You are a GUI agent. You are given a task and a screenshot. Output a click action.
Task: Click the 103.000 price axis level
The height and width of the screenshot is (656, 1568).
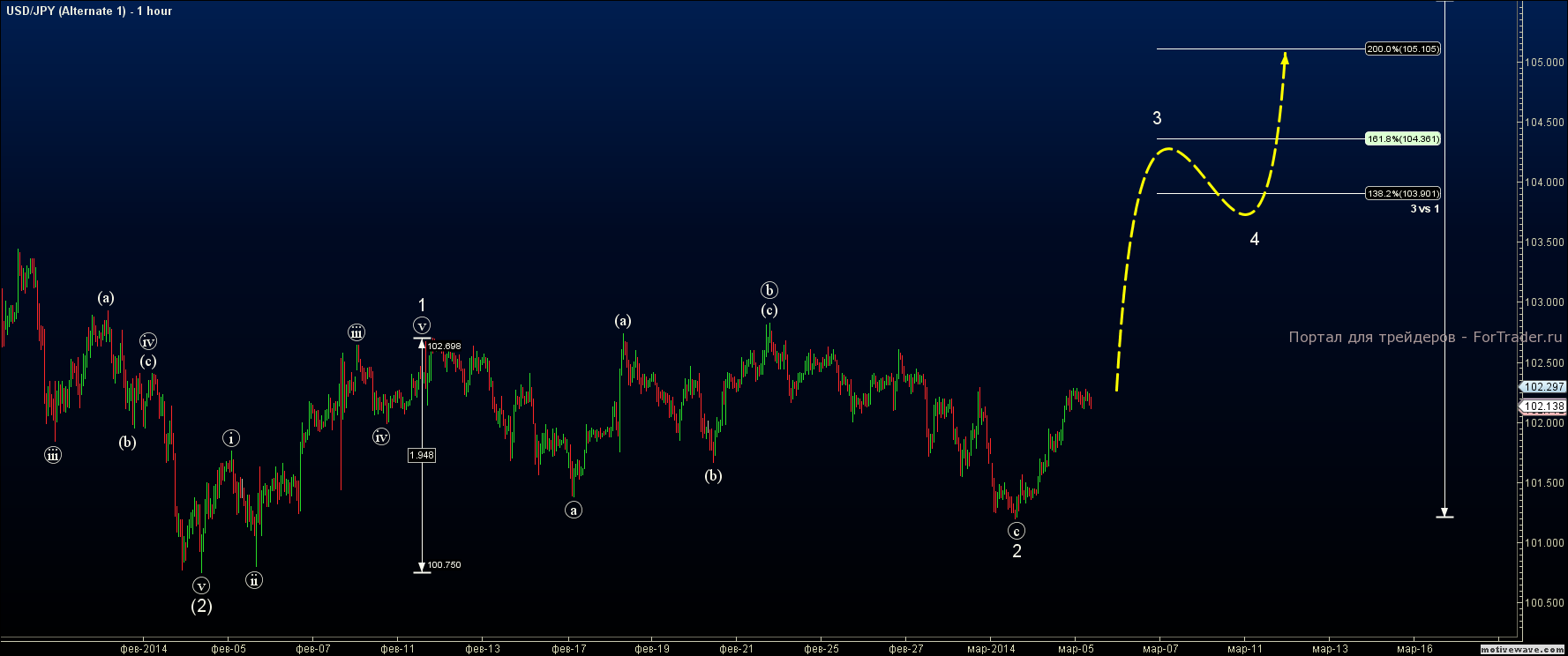click(x=1544, y=302)
